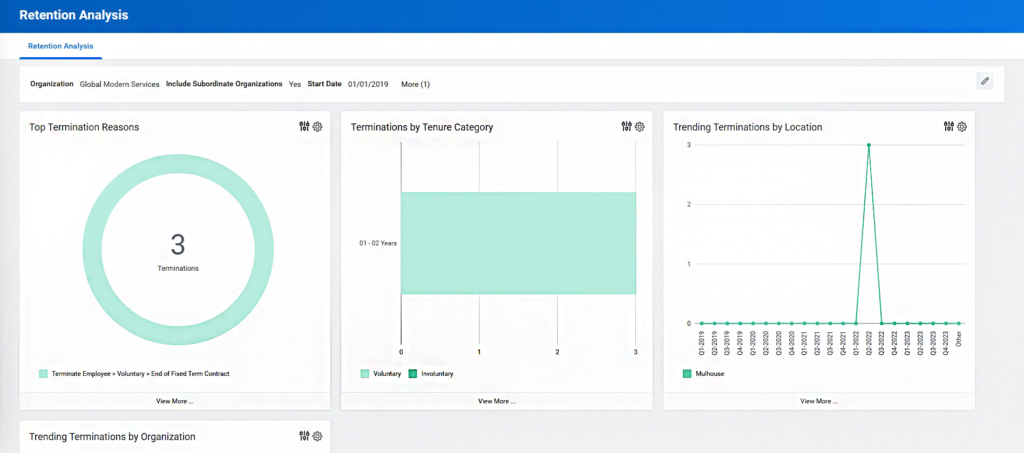The image size is (1024, 453).
Task: Click View More under Trending Terminations by Location
Action: click(x=819, y=401)
